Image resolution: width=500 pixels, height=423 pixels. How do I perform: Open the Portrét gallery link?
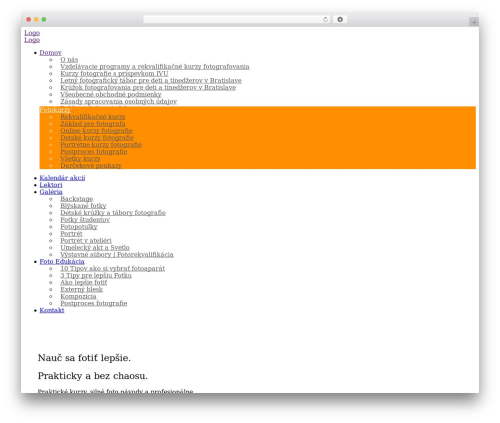click(71, 234)
